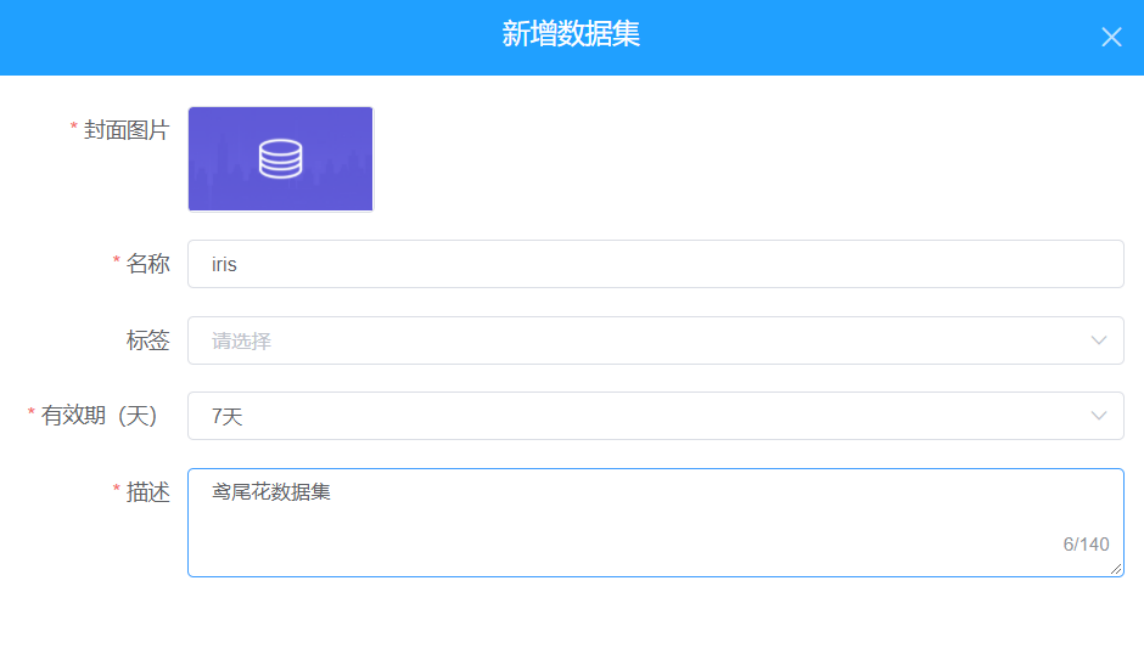The image size is (1145, 651).
Task: Click the chevron arrow in the 标签 field
Action: pyautogui.click(x=1099, y=341)
